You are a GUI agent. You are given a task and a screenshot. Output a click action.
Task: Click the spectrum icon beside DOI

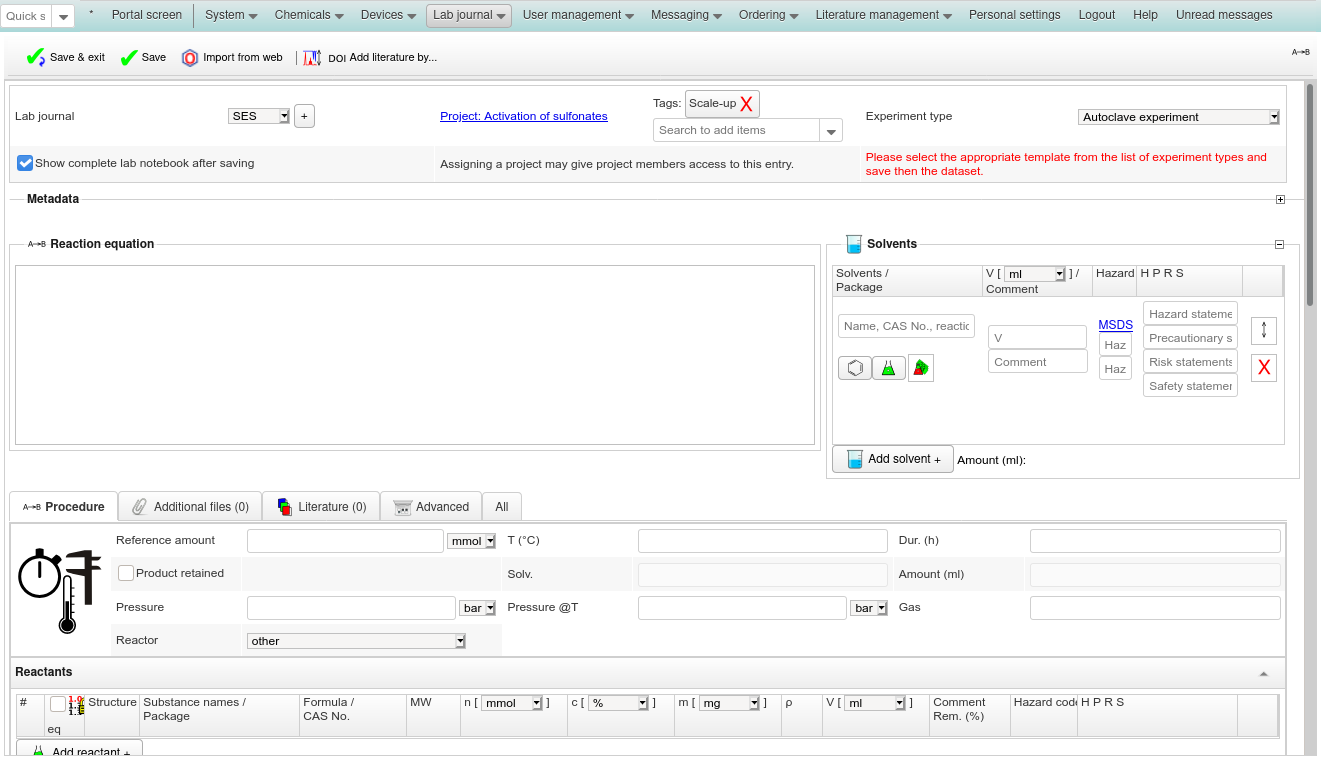(312, 58)
